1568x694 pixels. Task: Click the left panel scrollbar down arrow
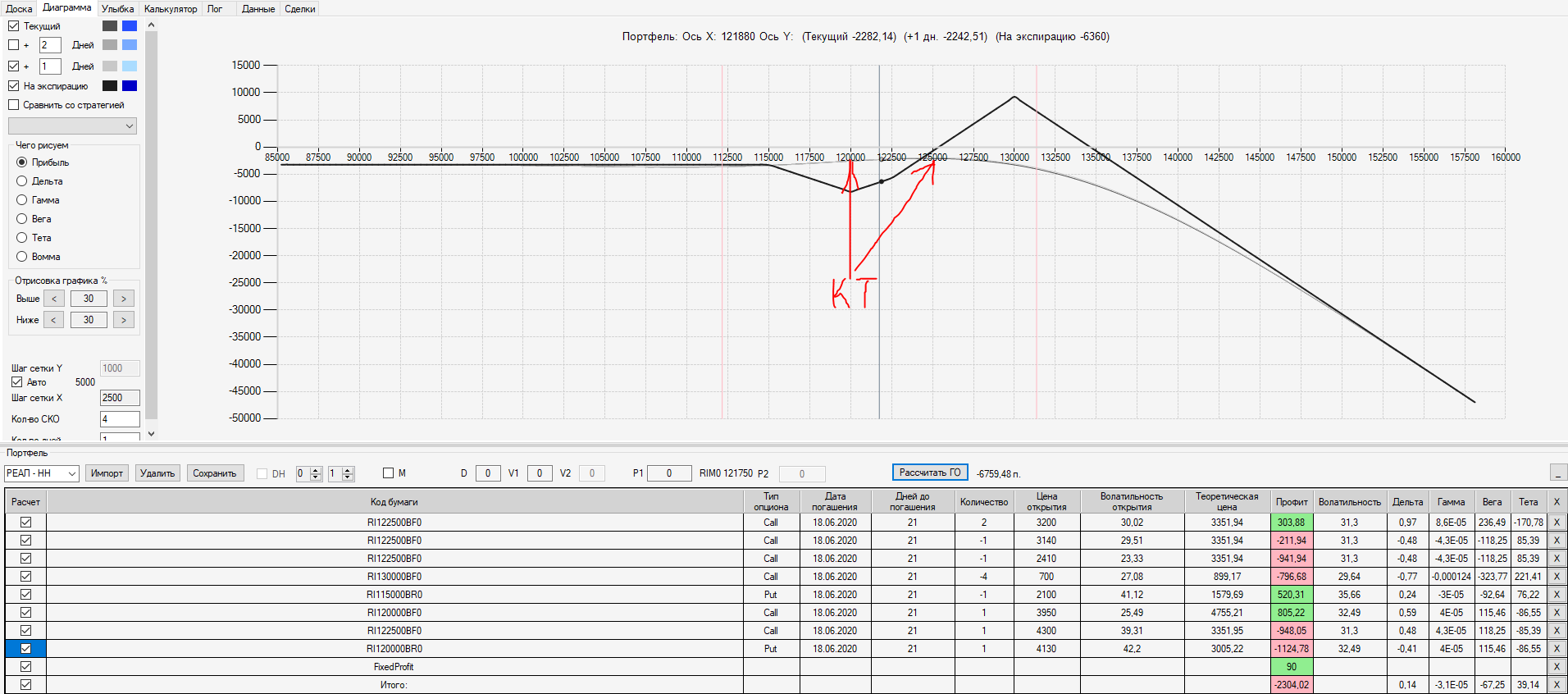[x=151, y=434]
